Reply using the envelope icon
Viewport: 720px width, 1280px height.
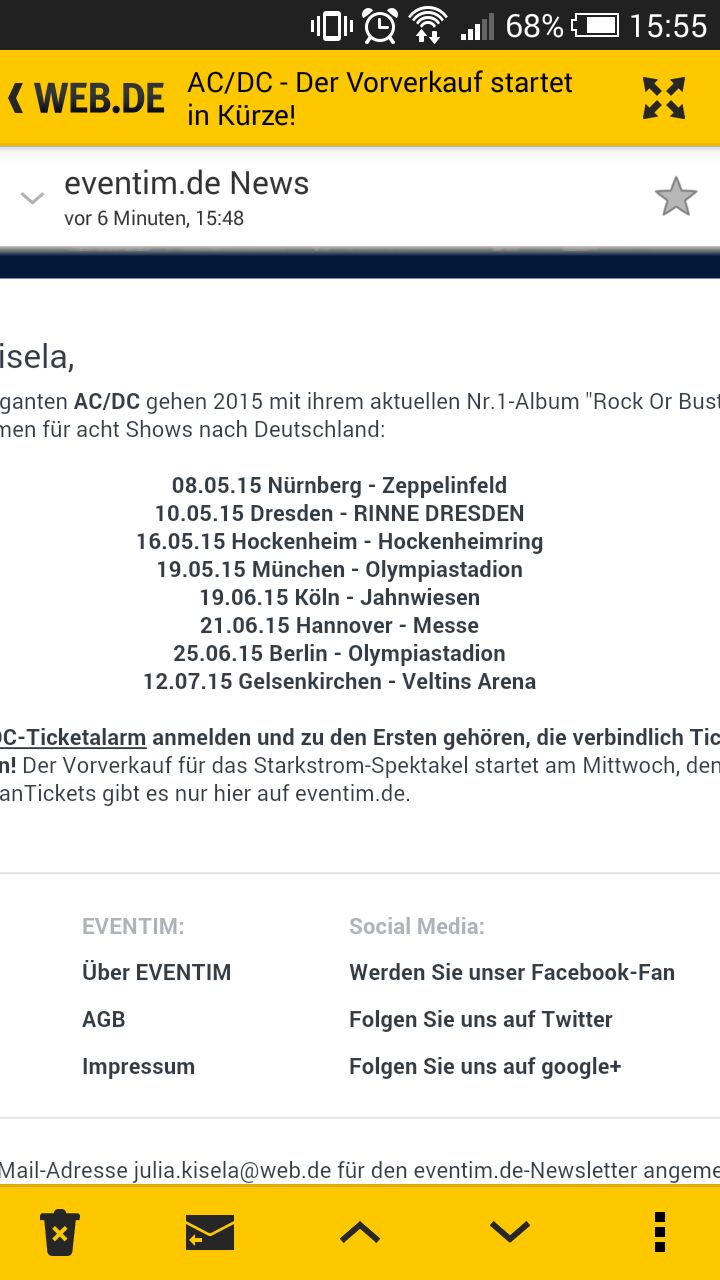pos(210,1232)
